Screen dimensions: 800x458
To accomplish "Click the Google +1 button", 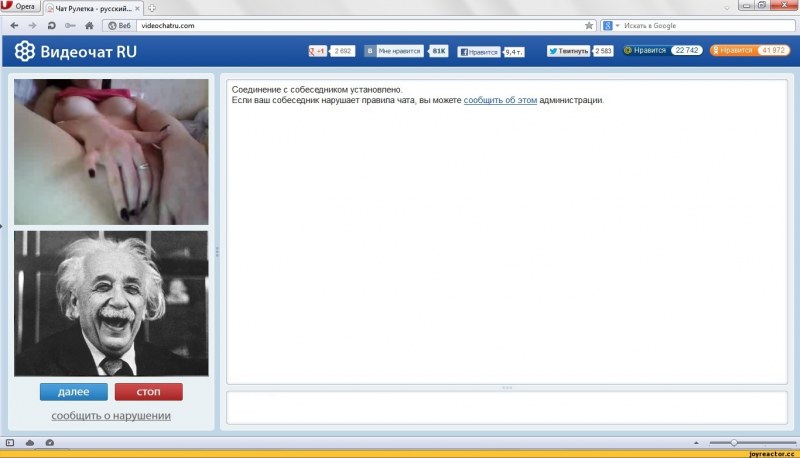I will click(317, 51).
